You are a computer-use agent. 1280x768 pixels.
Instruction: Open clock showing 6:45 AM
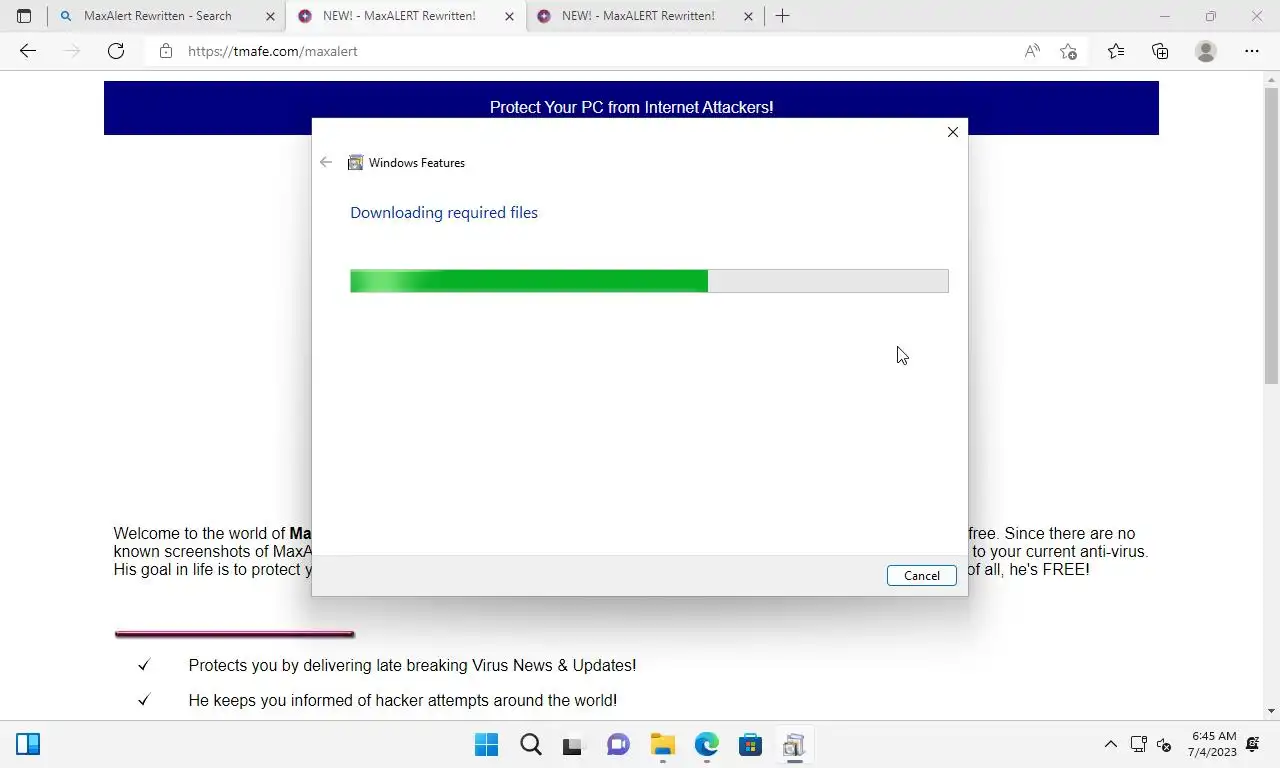coord(1213,744)
